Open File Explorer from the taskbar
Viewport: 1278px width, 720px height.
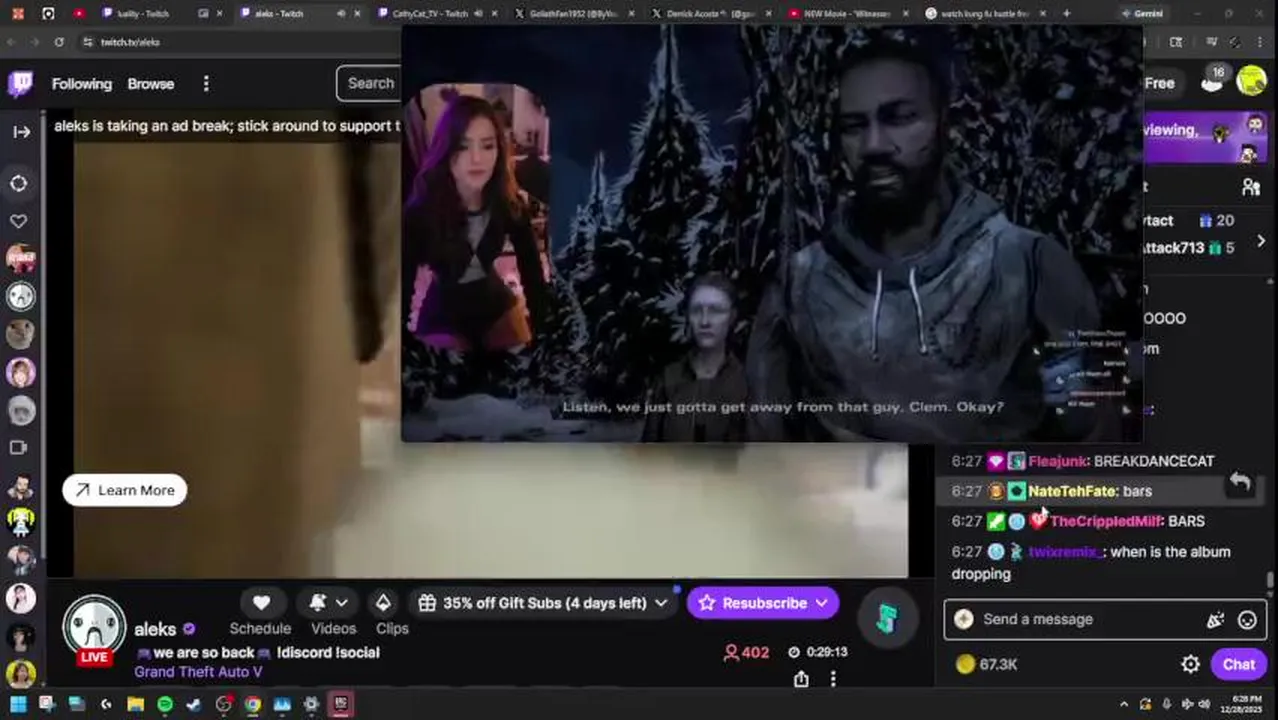(135, 704)
